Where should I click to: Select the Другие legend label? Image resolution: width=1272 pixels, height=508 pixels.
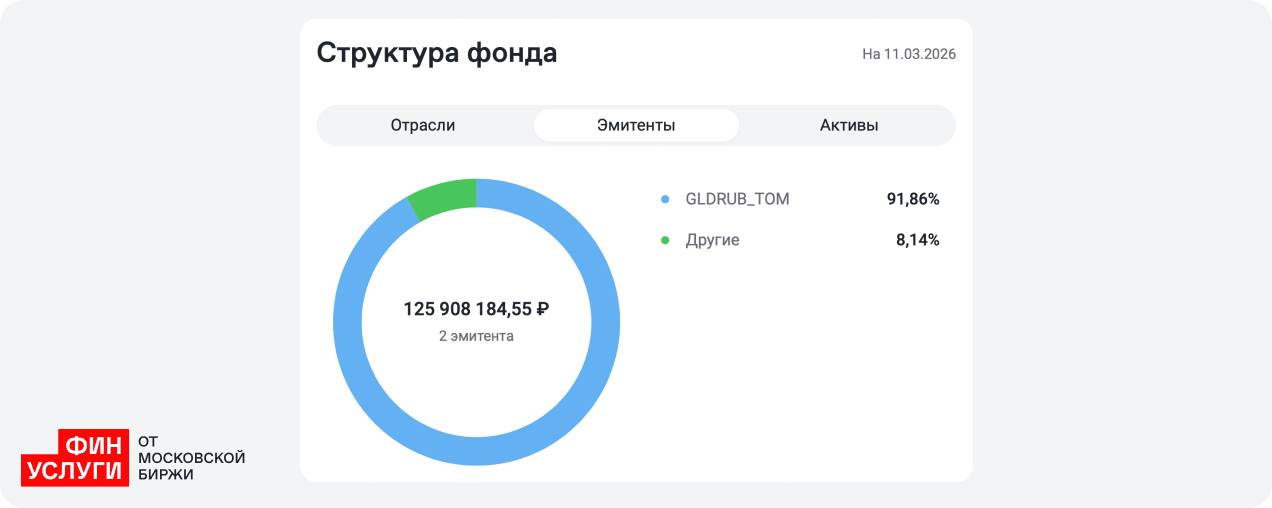(x=712, y=240)
